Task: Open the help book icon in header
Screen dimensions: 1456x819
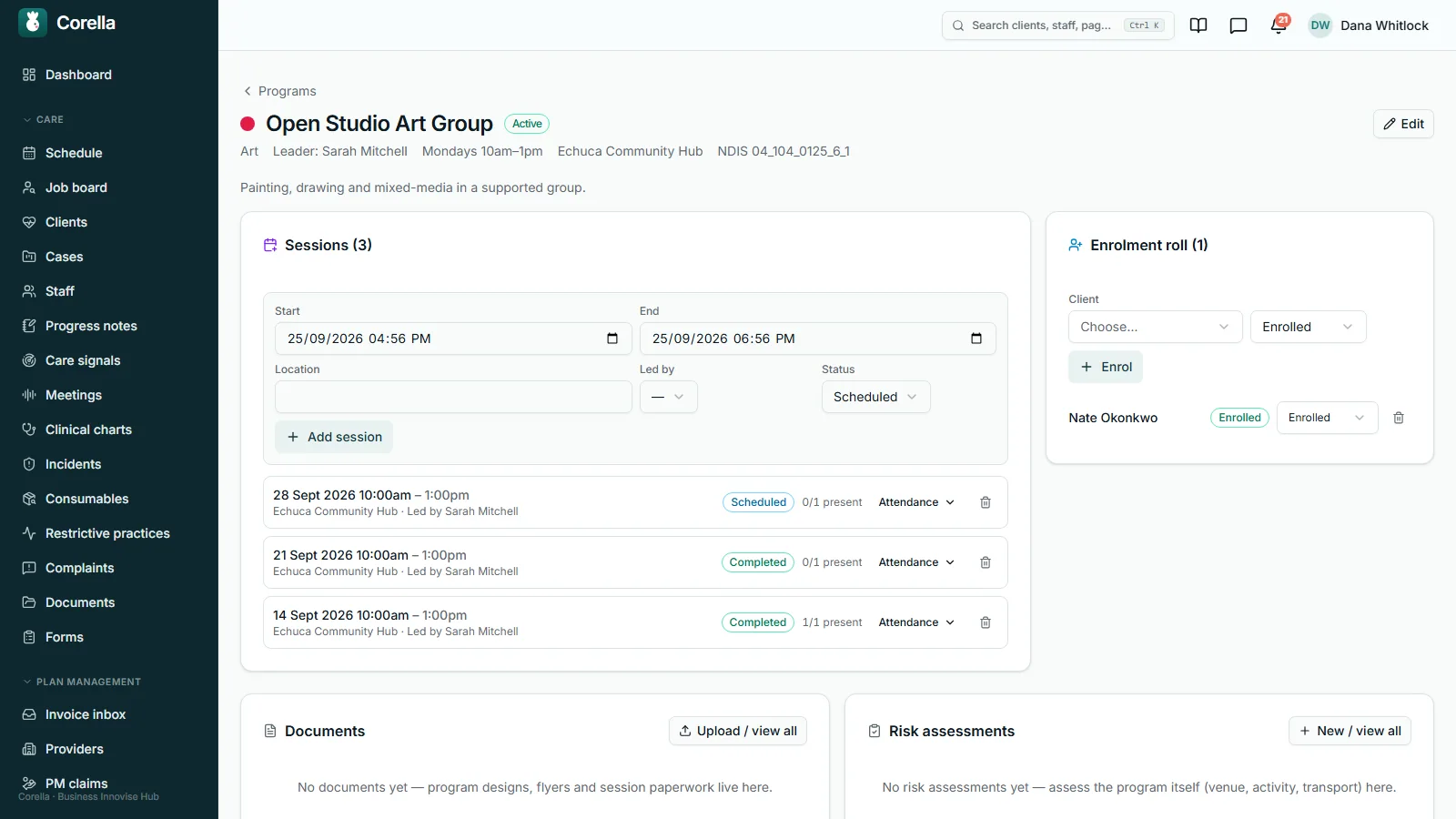Action: tap(1198, 25)
